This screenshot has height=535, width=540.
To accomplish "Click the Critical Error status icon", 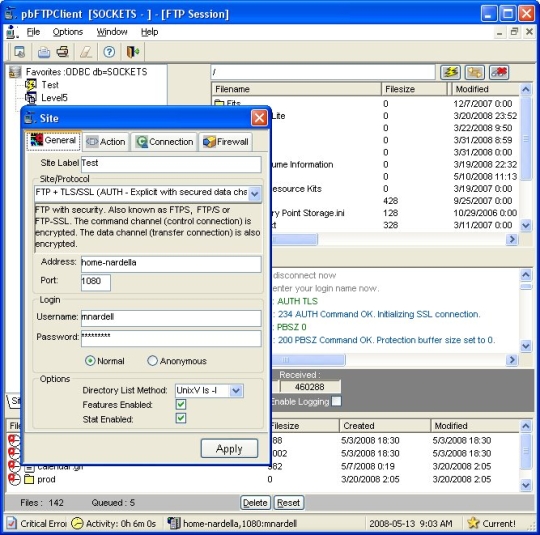I will coord(11,523).
